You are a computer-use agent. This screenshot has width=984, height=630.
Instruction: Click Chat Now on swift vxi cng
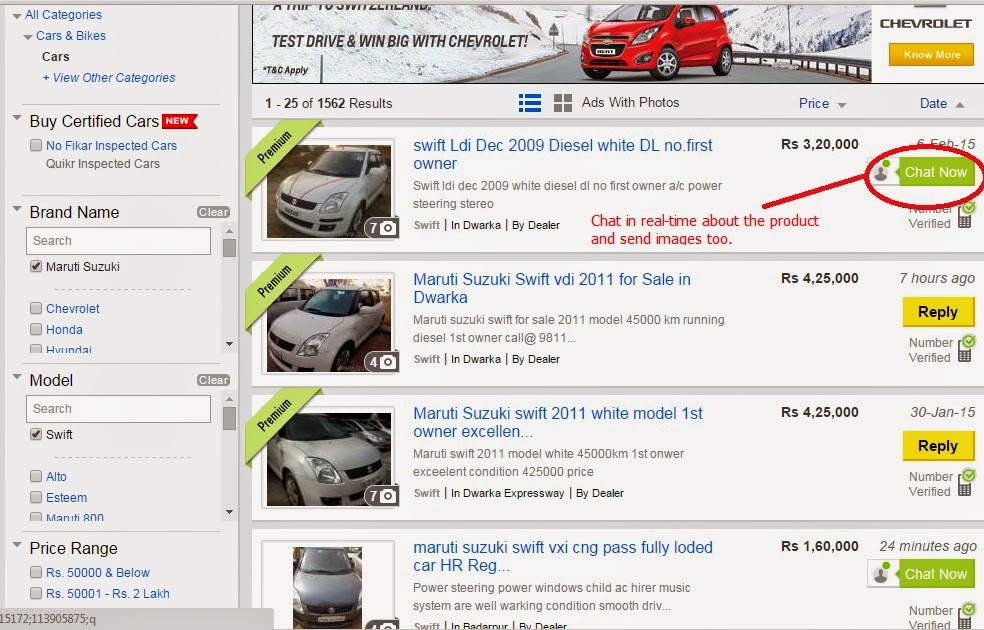click(x=936, y=574)
